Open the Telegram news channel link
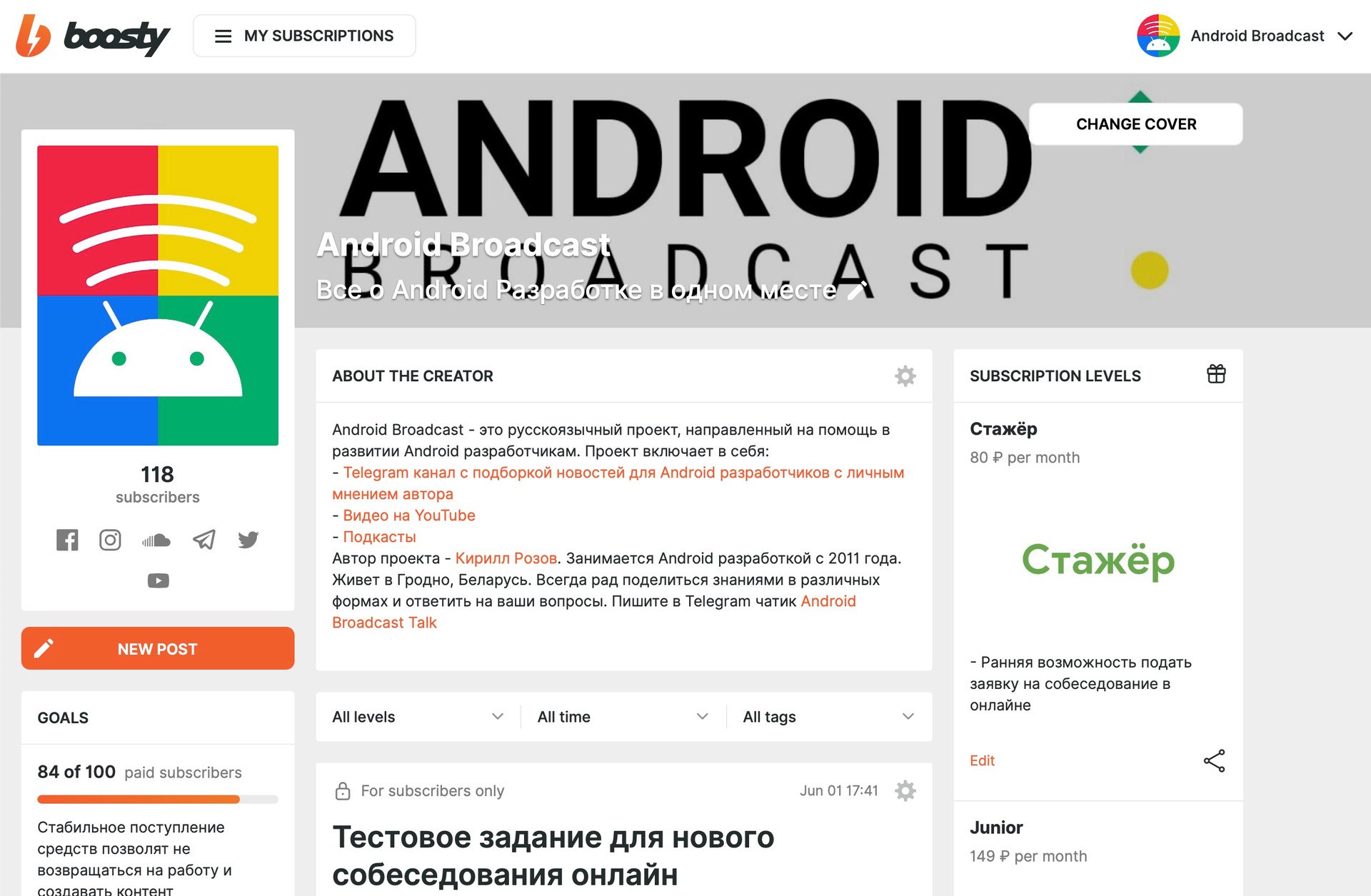Viewport: 1371px width, 896px height. (x=618, y=483)
